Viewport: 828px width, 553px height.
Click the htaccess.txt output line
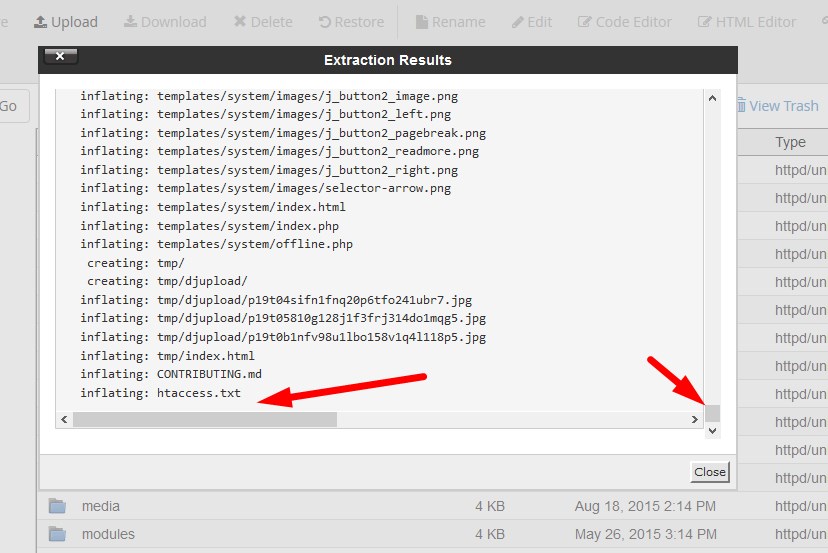[161, 393]
